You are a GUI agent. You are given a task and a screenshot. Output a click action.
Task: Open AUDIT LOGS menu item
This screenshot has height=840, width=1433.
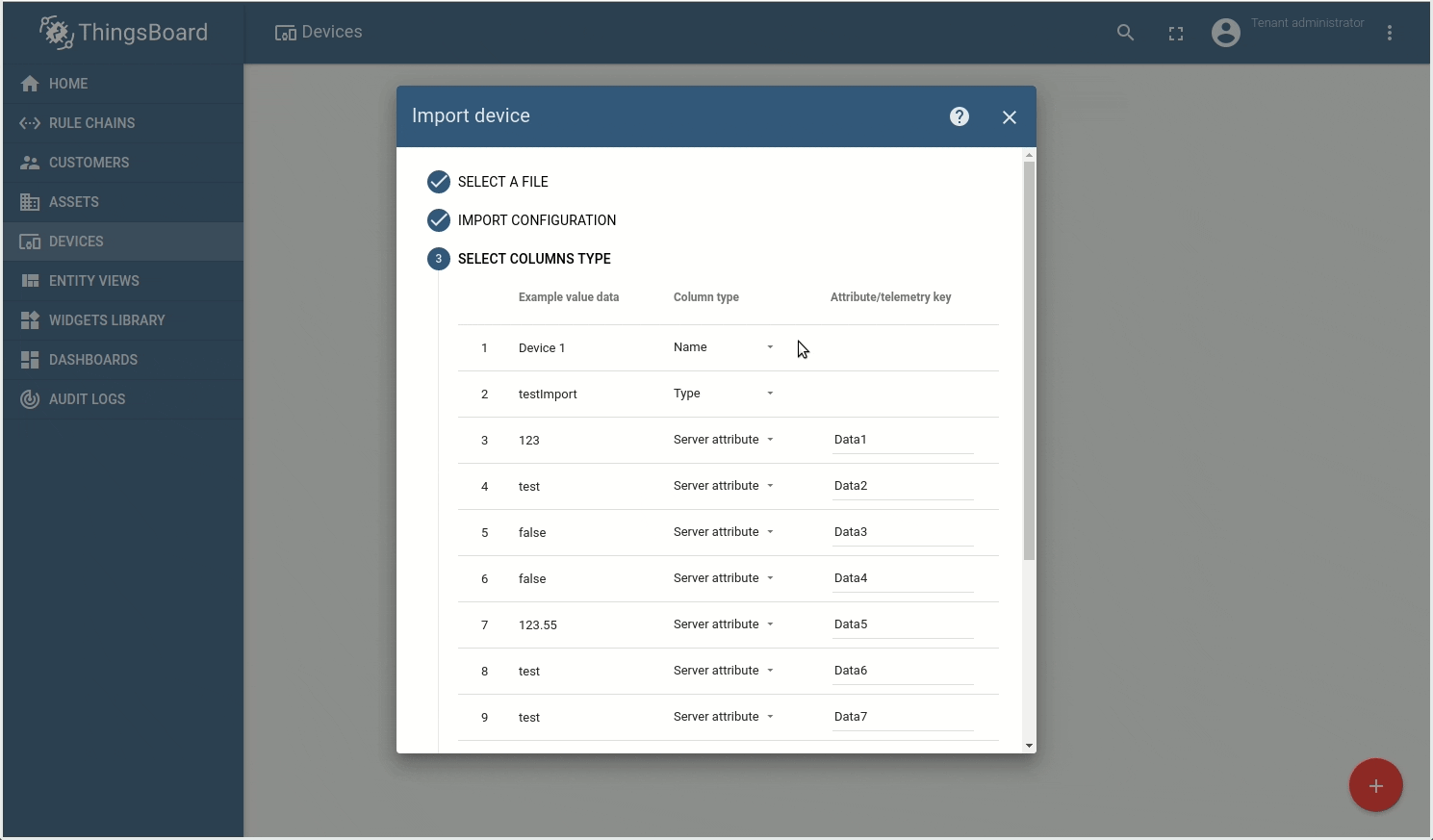[x=123, y=399]
